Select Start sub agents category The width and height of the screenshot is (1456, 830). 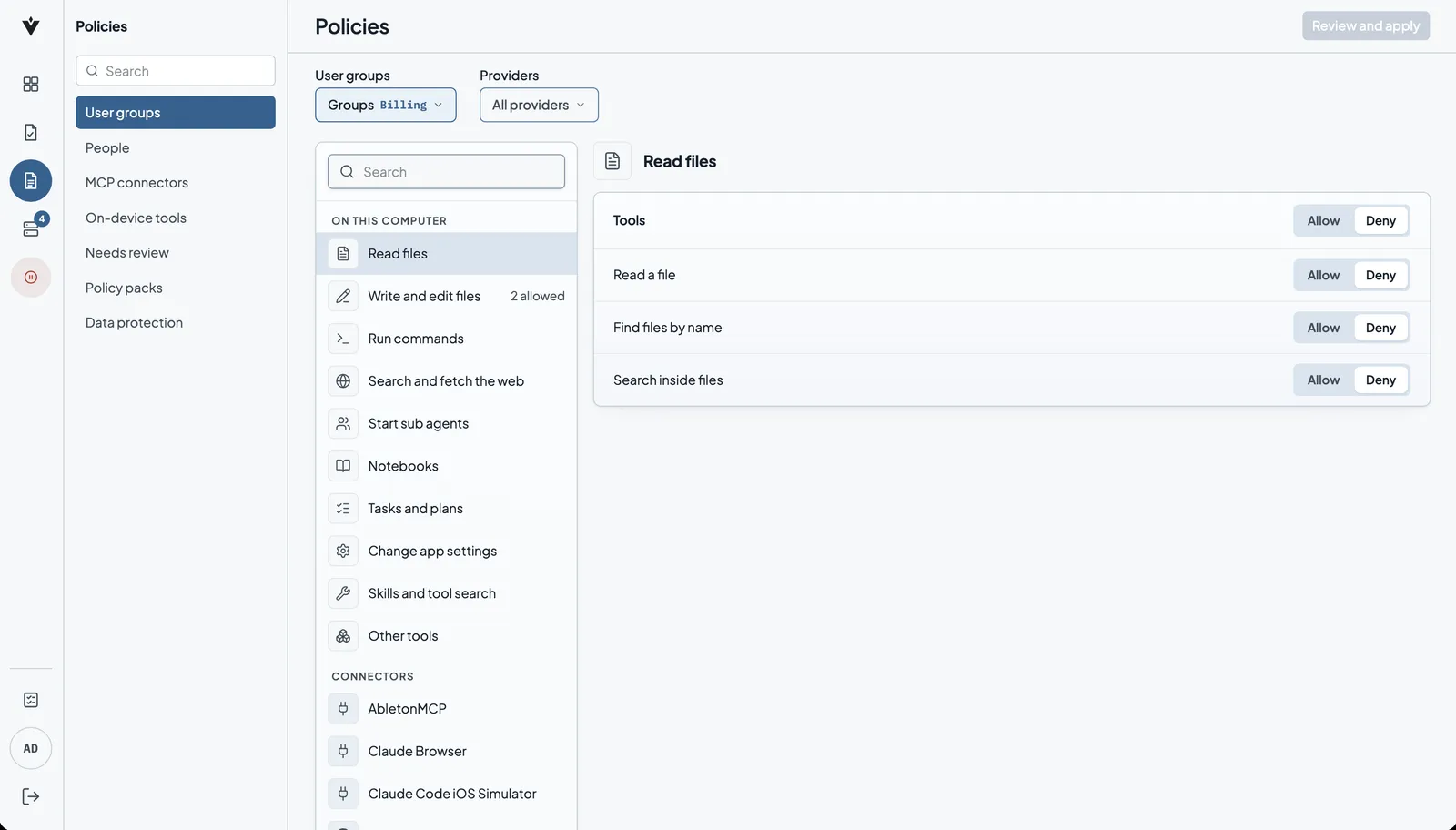tap(446, 423)
